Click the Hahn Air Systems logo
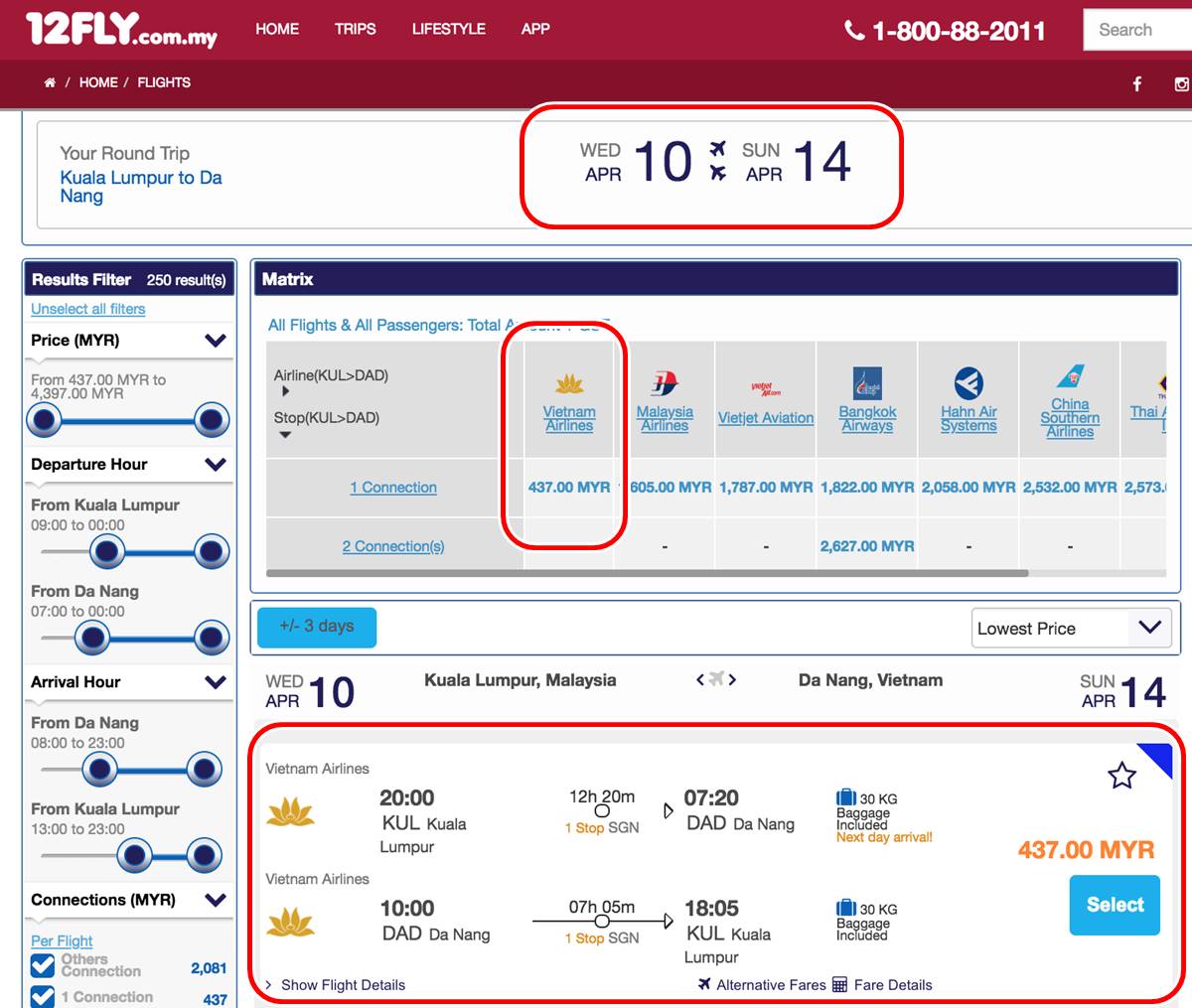 [x=968, y=383]
